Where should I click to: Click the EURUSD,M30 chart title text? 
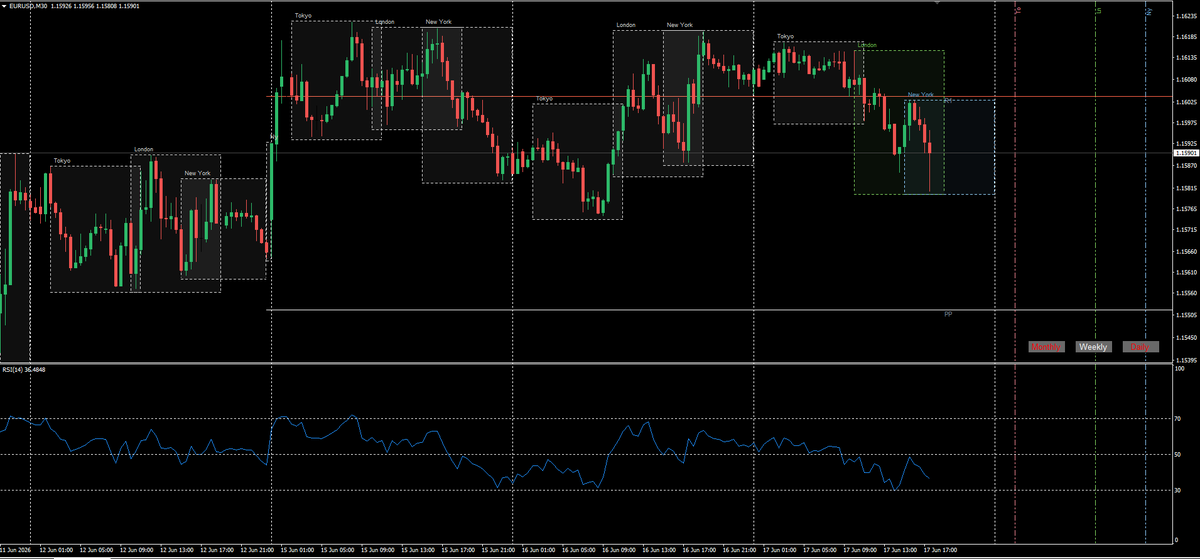(x=29, y=6)
